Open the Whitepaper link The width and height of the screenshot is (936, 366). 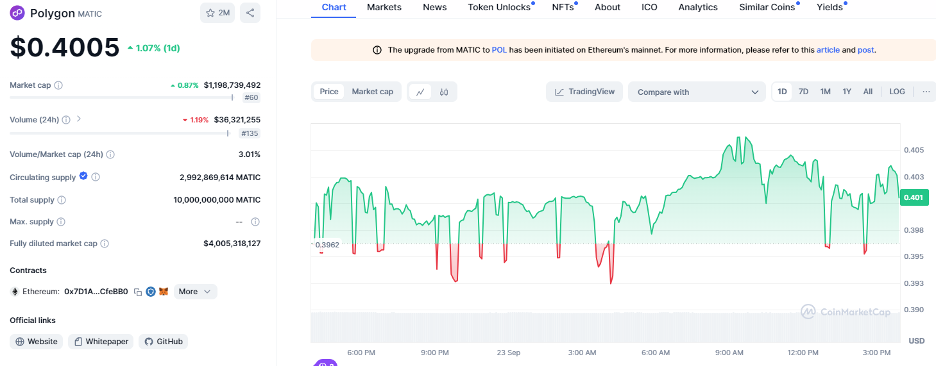101,342
